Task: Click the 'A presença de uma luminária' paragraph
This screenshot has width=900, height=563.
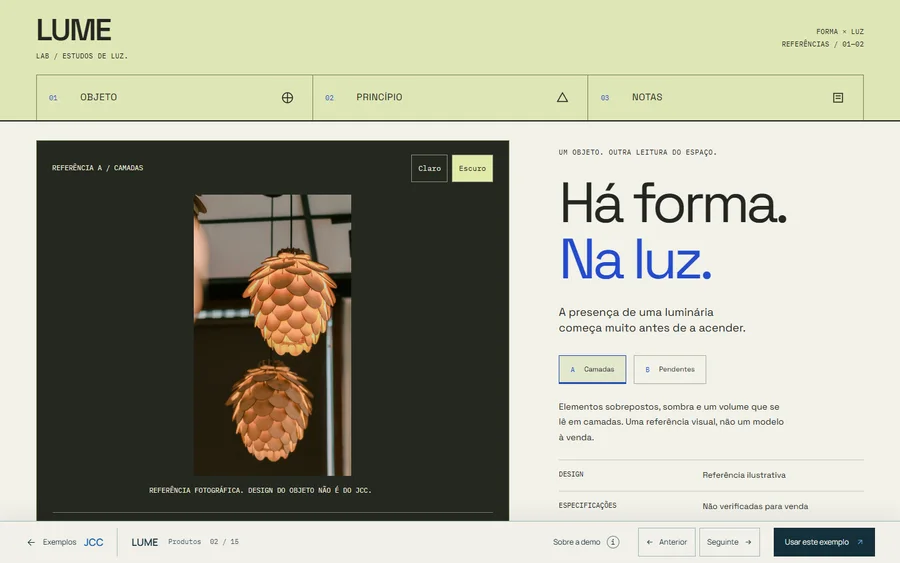Action: tap(652, 320)
